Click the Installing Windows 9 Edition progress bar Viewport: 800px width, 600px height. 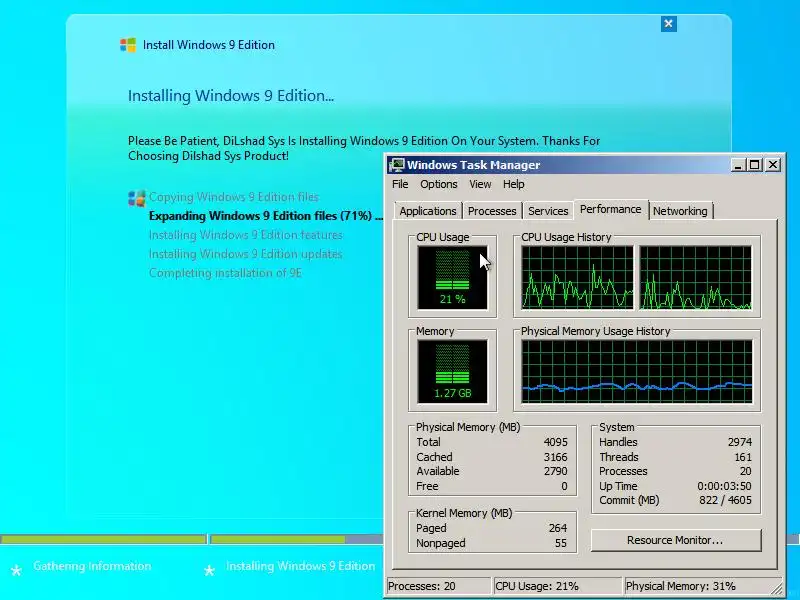coord(296,539)
